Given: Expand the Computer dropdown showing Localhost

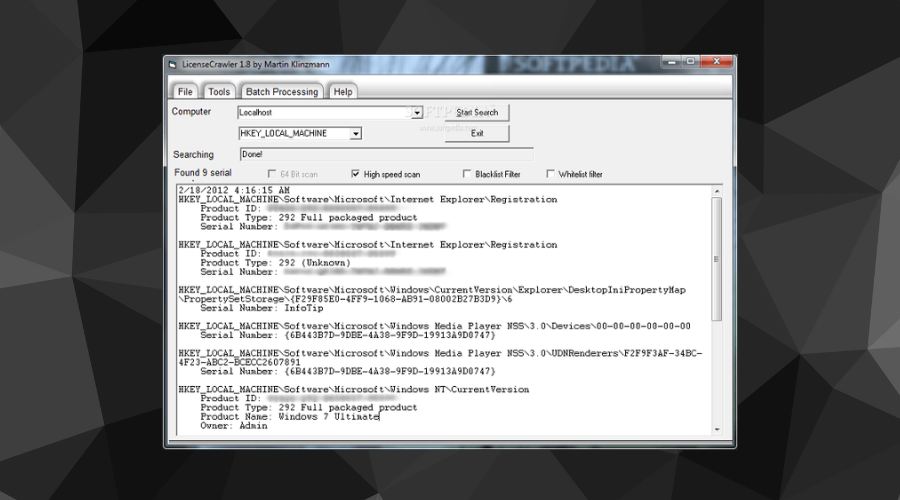Looking at the screenshot, I should click(x=417, y=113).
